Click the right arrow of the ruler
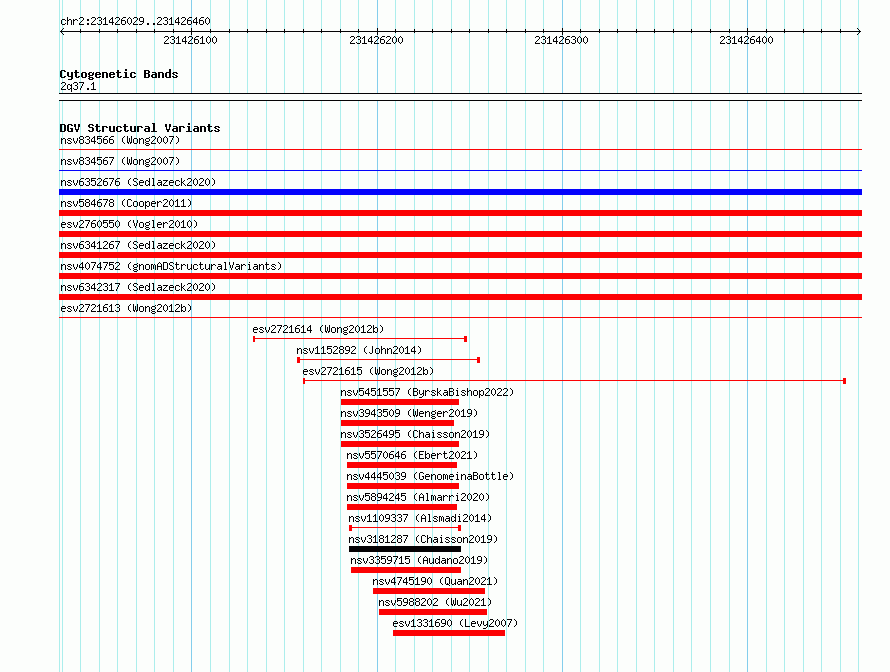The height and width of the screenshot is (672, 890). 859,31
